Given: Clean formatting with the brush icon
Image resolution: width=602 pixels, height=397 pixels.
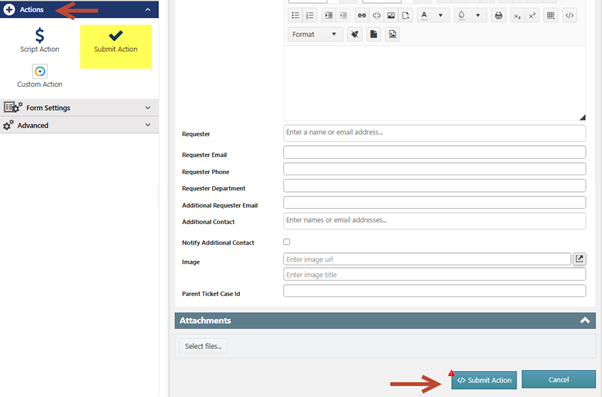Looking at the screenshot, I should (x=355, y=34).
